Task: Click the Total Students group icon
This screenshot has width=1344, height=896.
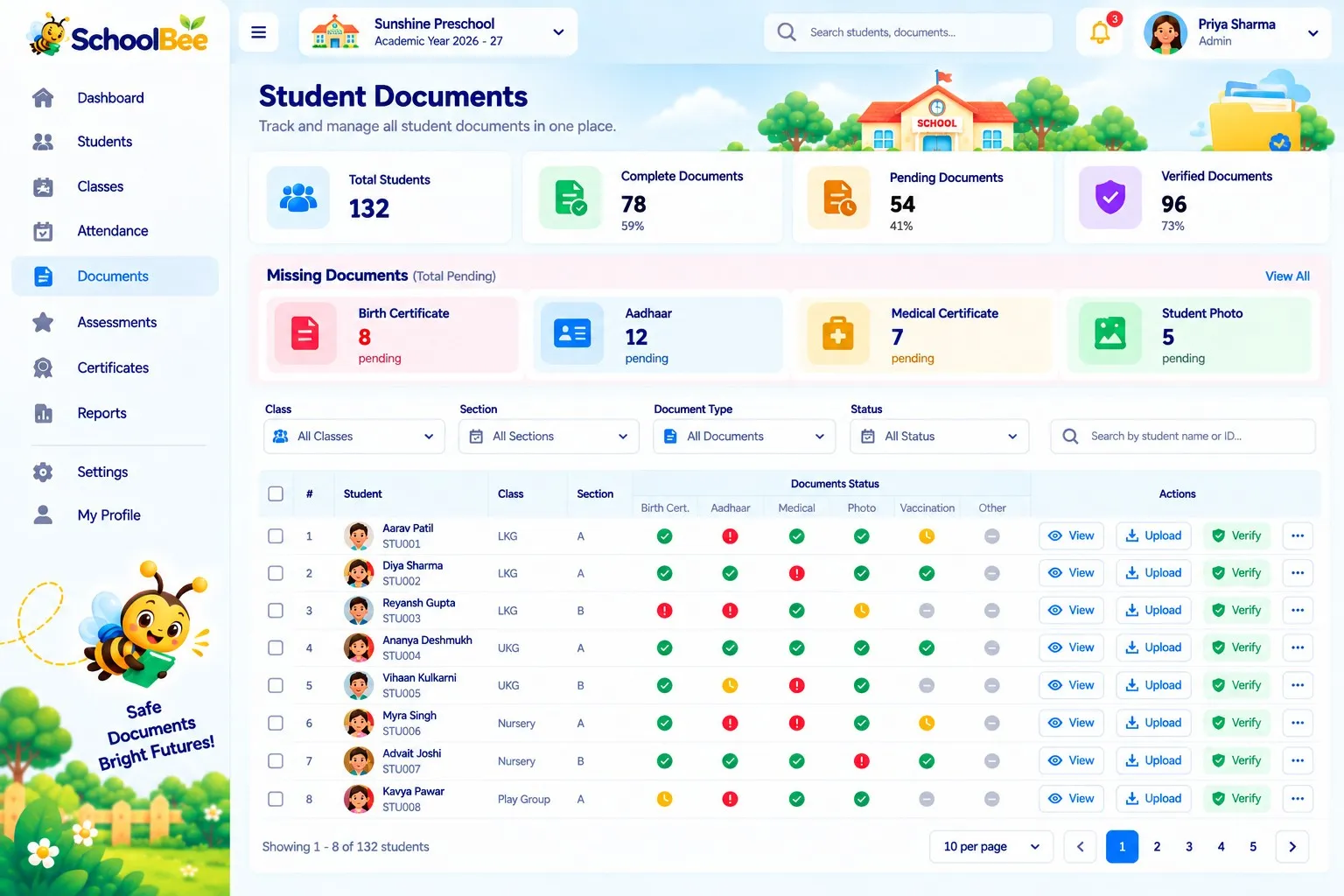Action: tap(298, 198)
